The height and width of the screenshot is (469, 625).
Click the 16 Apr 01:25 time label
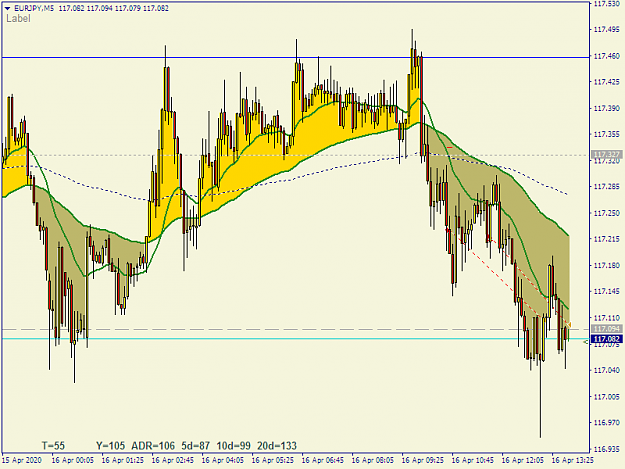[x=123, y=460]
